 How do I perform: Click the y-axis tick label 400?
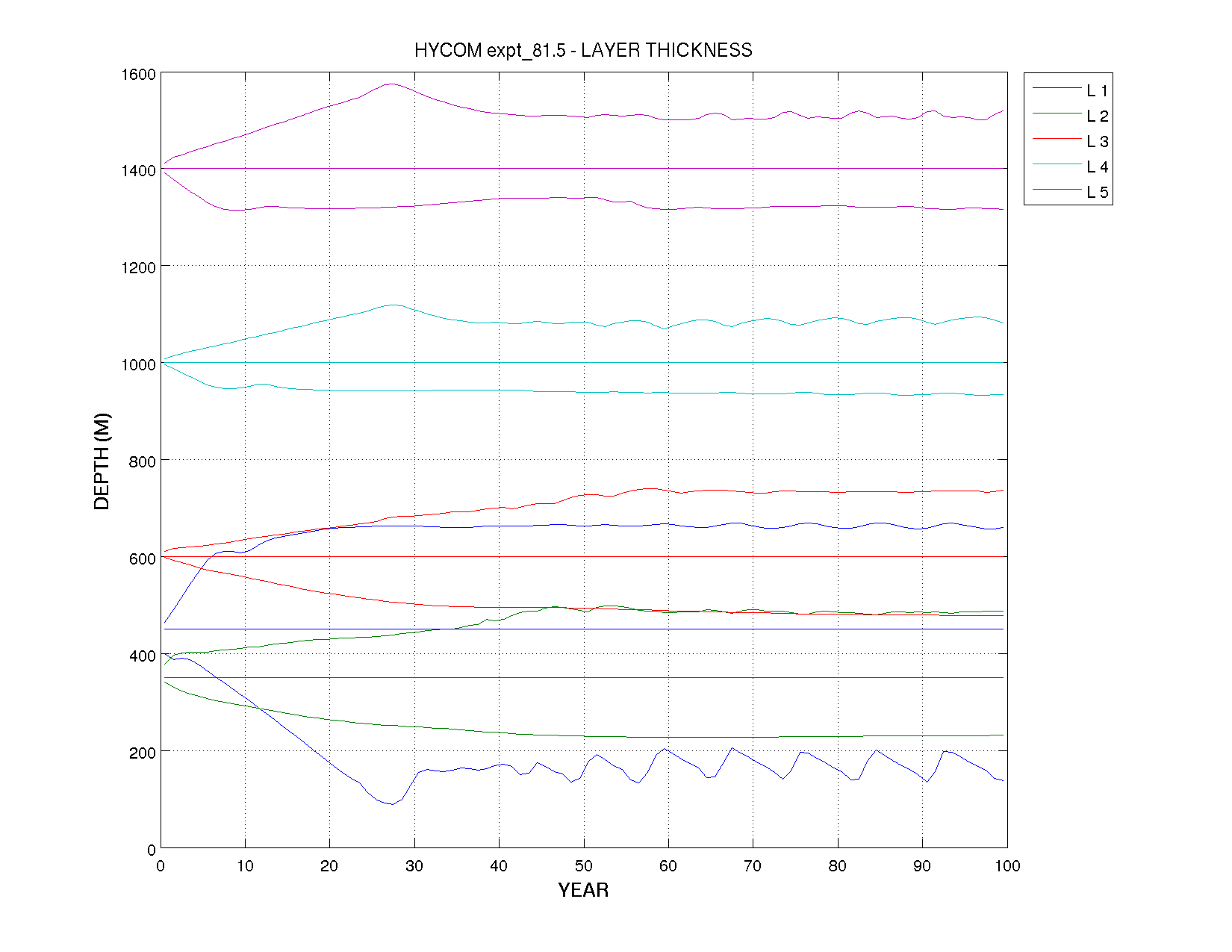pyautogui.click(x=142, y=656)
